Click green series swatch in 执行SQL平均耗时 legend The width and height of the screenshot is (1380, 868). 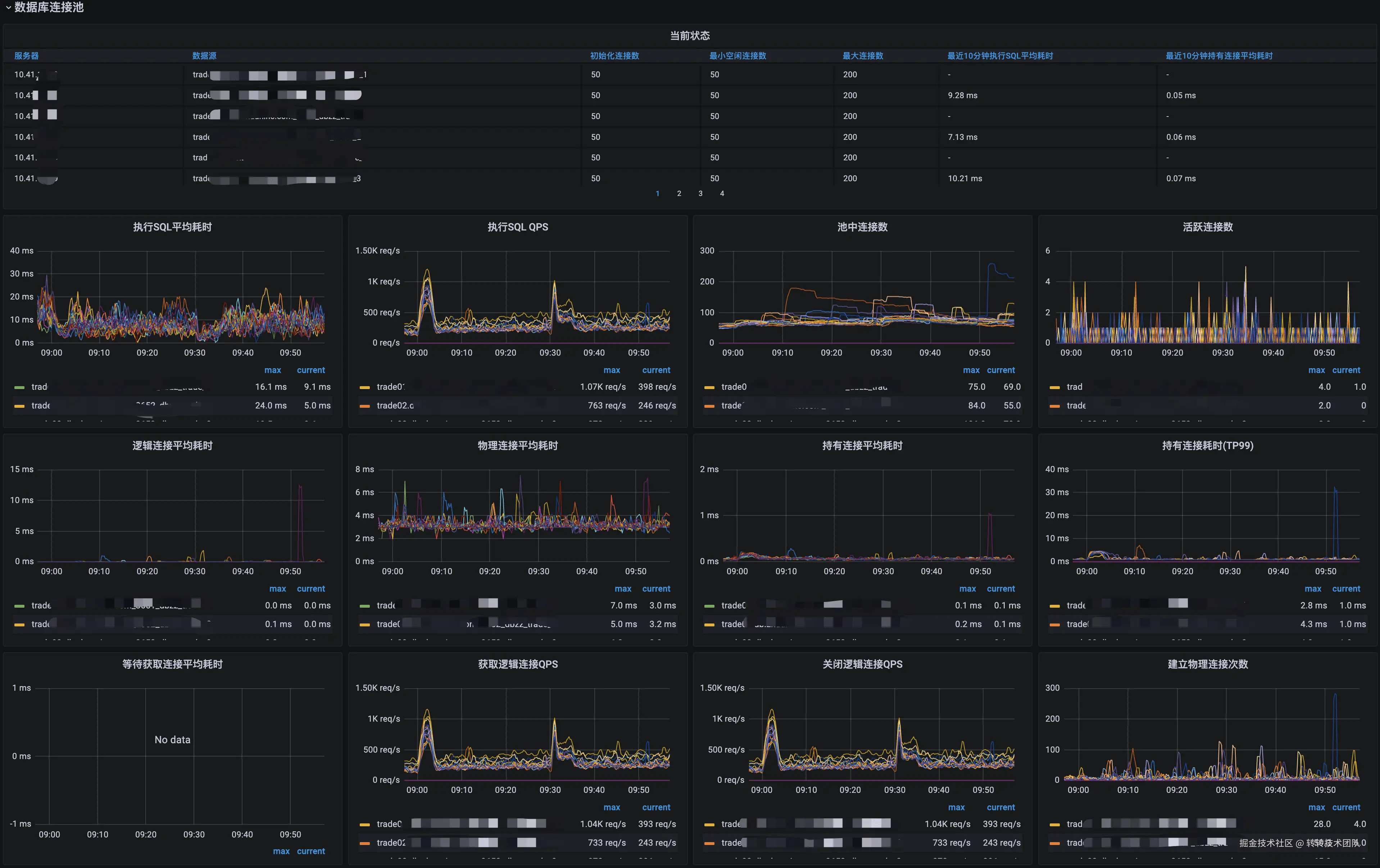[x=19, y=387]
